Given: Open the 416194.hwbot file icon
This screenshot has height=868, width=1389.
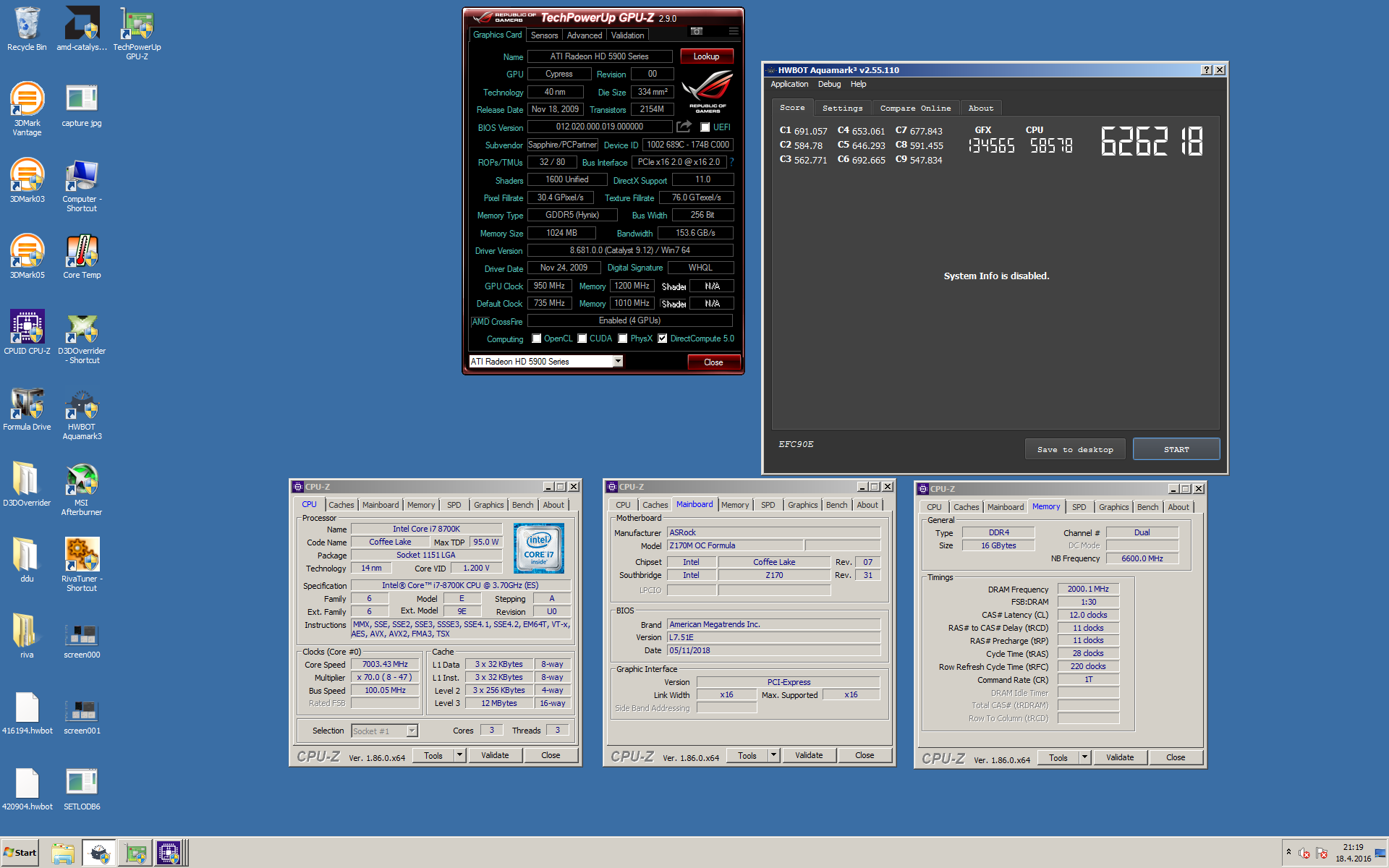Looking at the screenshot, I should (x=27, y=712).
